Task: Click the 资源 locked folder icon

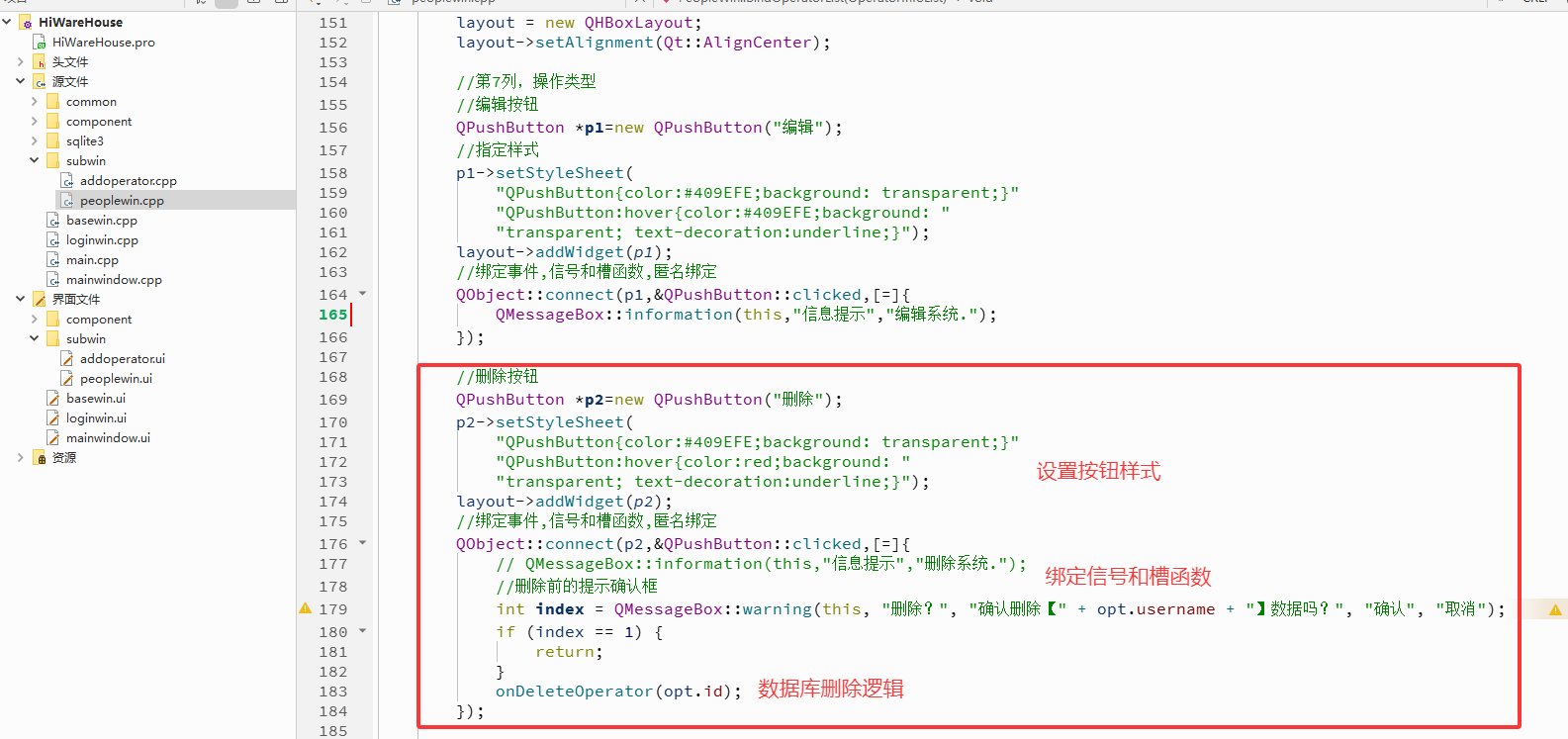Action: pyautogui.click(x=40, y=457)
